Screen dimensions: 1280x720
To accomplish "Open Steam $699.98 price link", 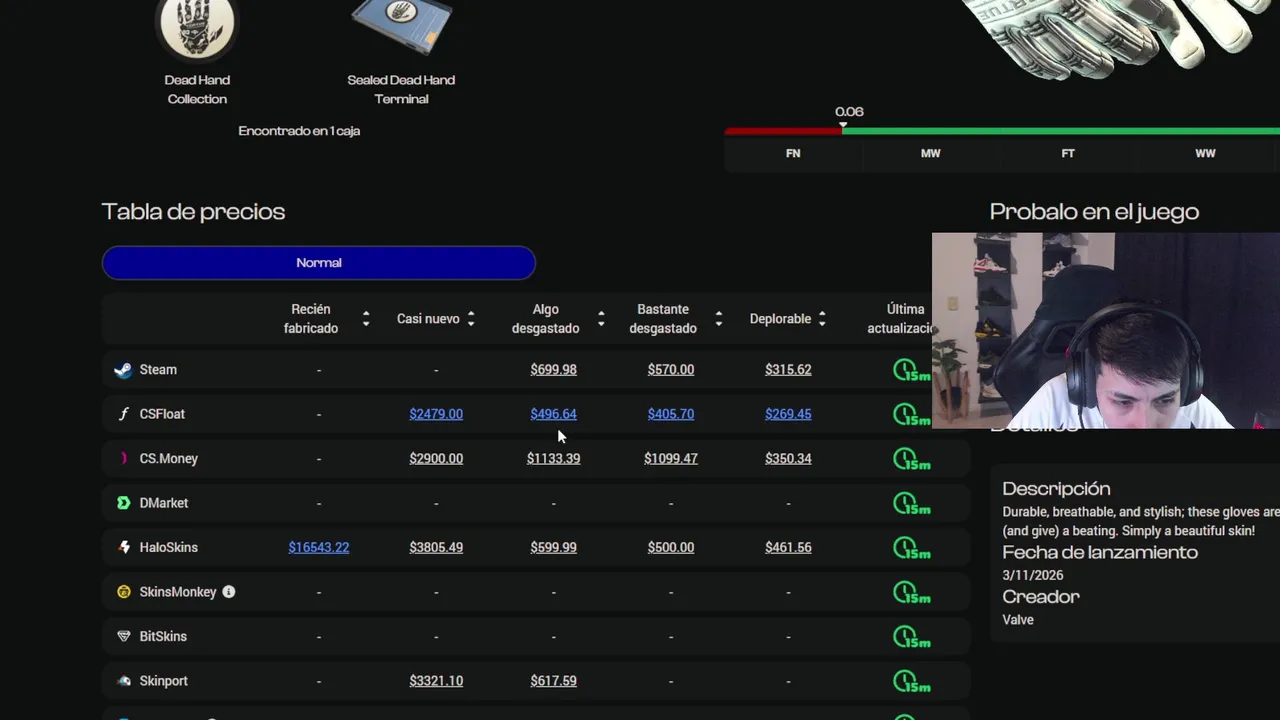I will click(553, 370).
